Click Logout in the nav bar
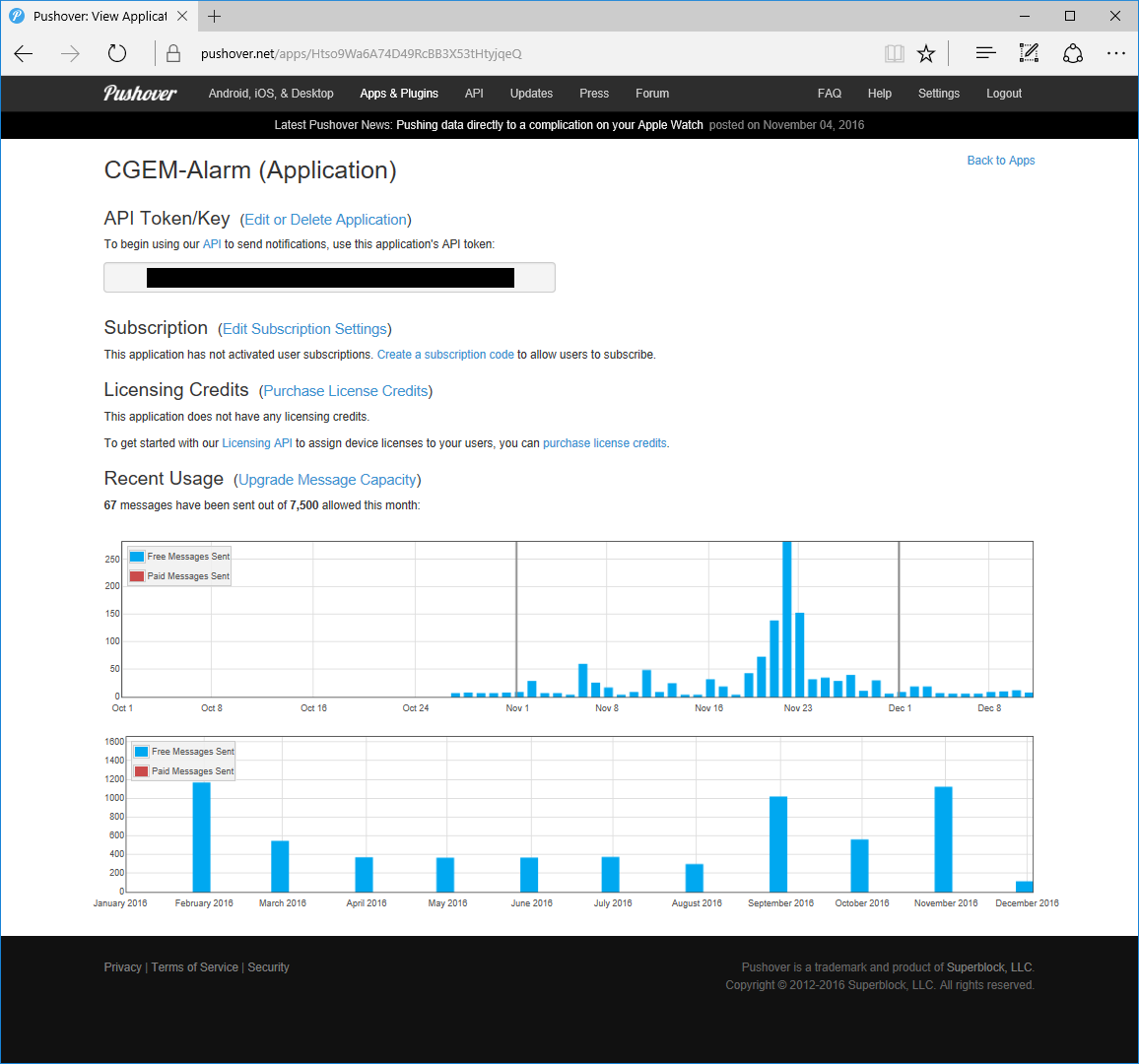The width and height of the screenshot is (1139, 1064). [x=1004, y=94]
